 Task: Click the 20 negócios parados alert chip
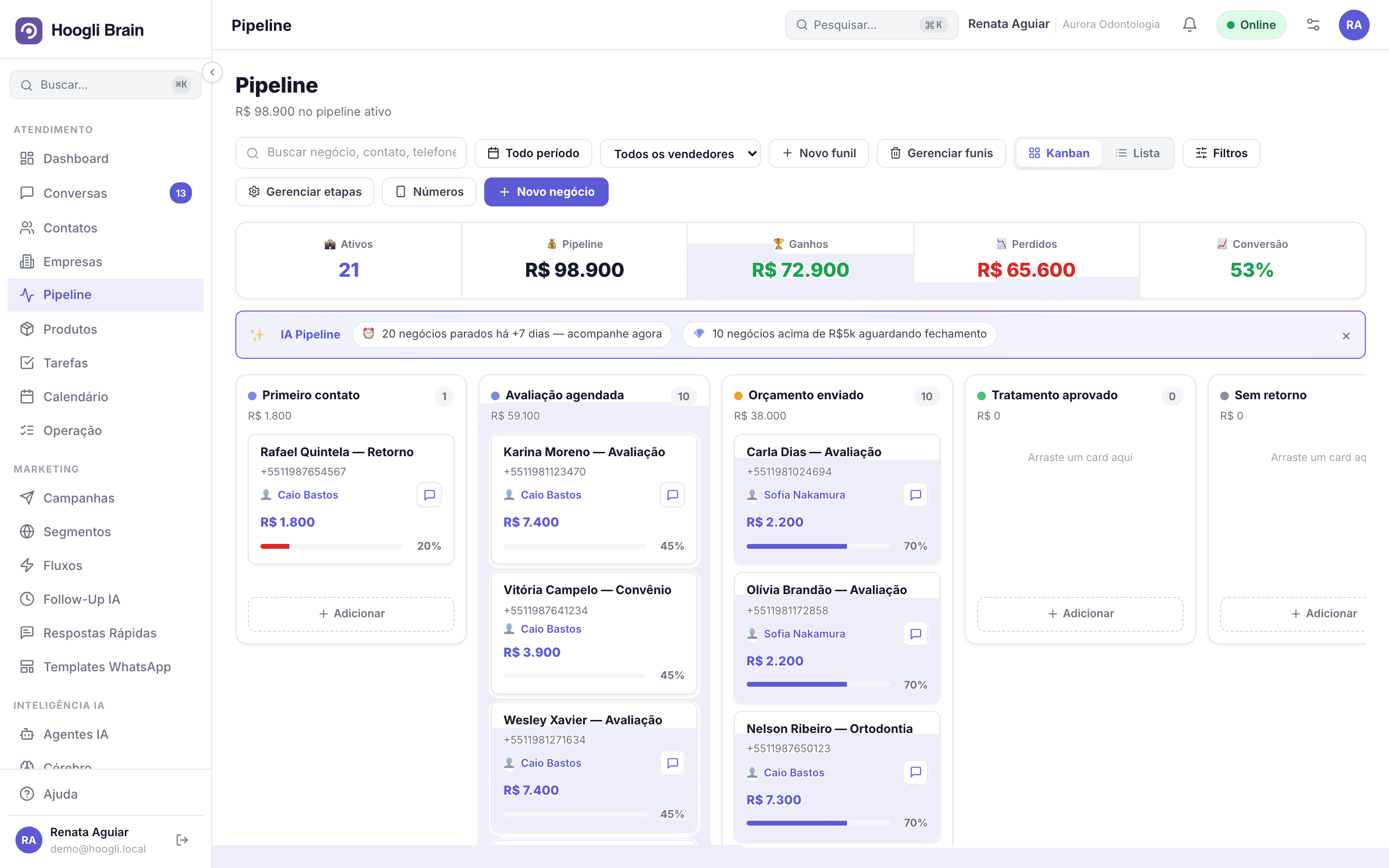click(512, 334)
